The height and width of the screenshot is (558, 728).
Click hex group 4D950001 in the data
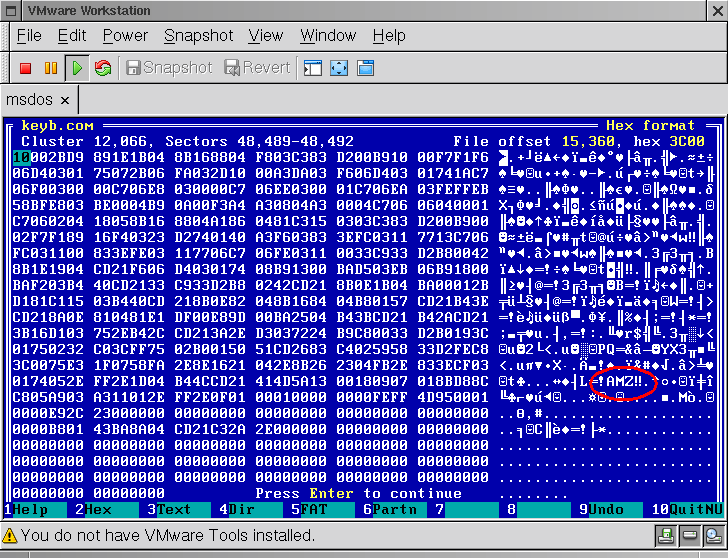tap(453, 397)
